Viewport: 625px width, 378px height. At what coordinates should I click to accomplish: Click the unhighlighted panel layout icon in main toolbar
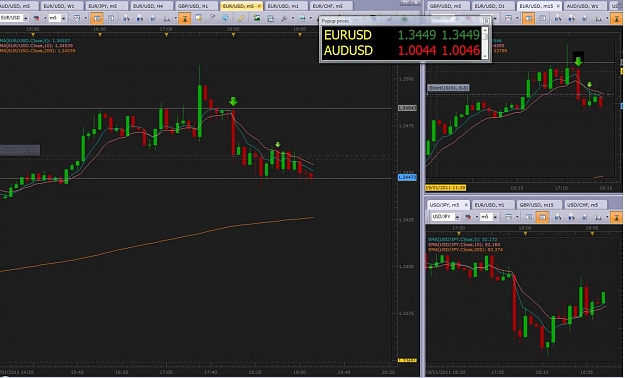[111, 18]
